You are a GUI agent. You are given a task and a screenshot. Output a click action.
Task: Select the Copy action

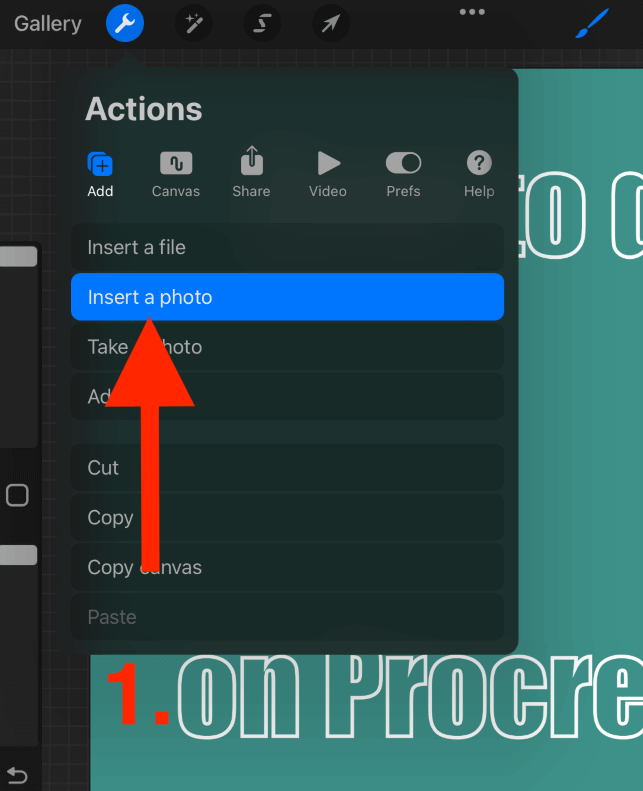coord(287,518)
